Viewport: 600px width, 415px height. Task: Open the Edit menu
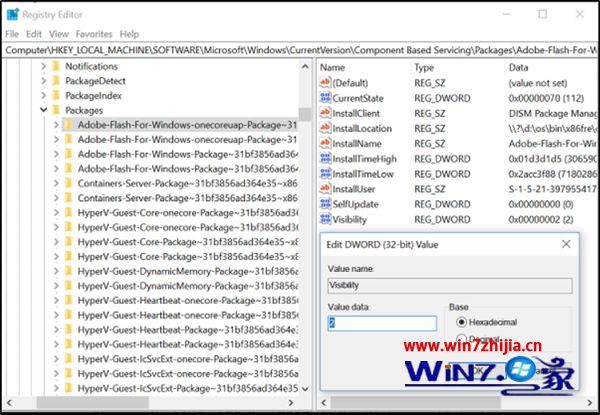(x=34, y=34)
